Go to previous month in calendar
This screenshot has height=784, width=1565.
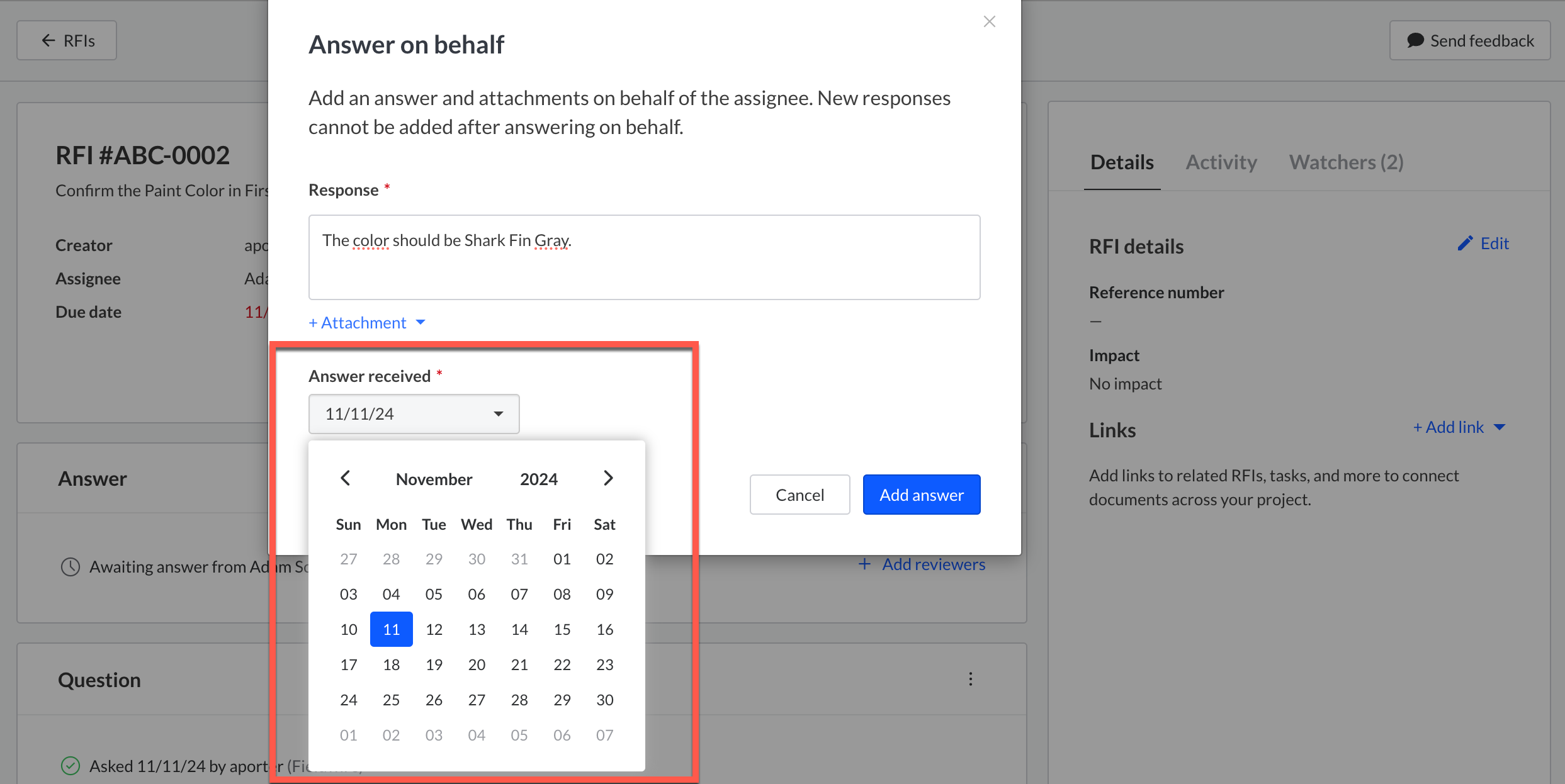point(346,478)
